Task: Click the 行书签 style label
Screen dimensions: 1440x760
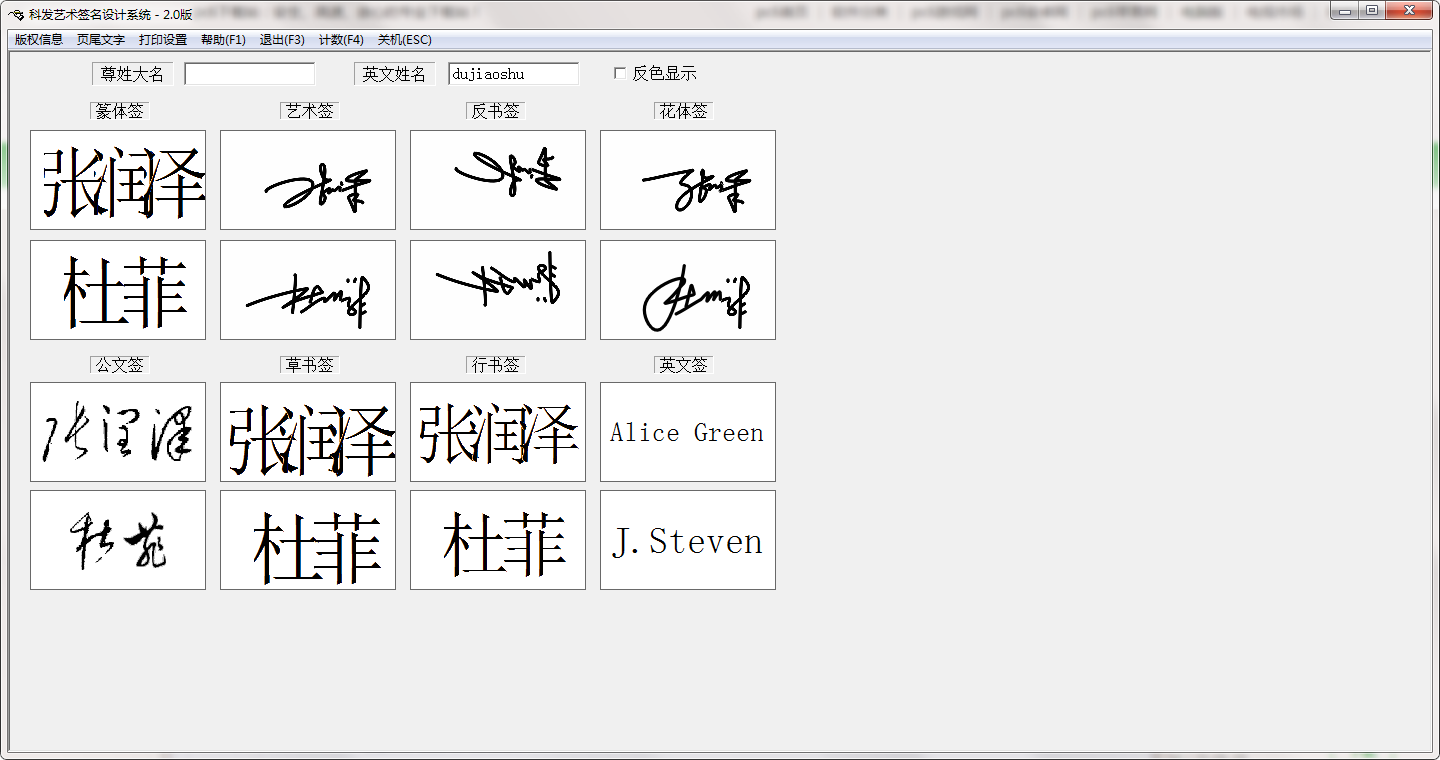Action: (495, 364)
